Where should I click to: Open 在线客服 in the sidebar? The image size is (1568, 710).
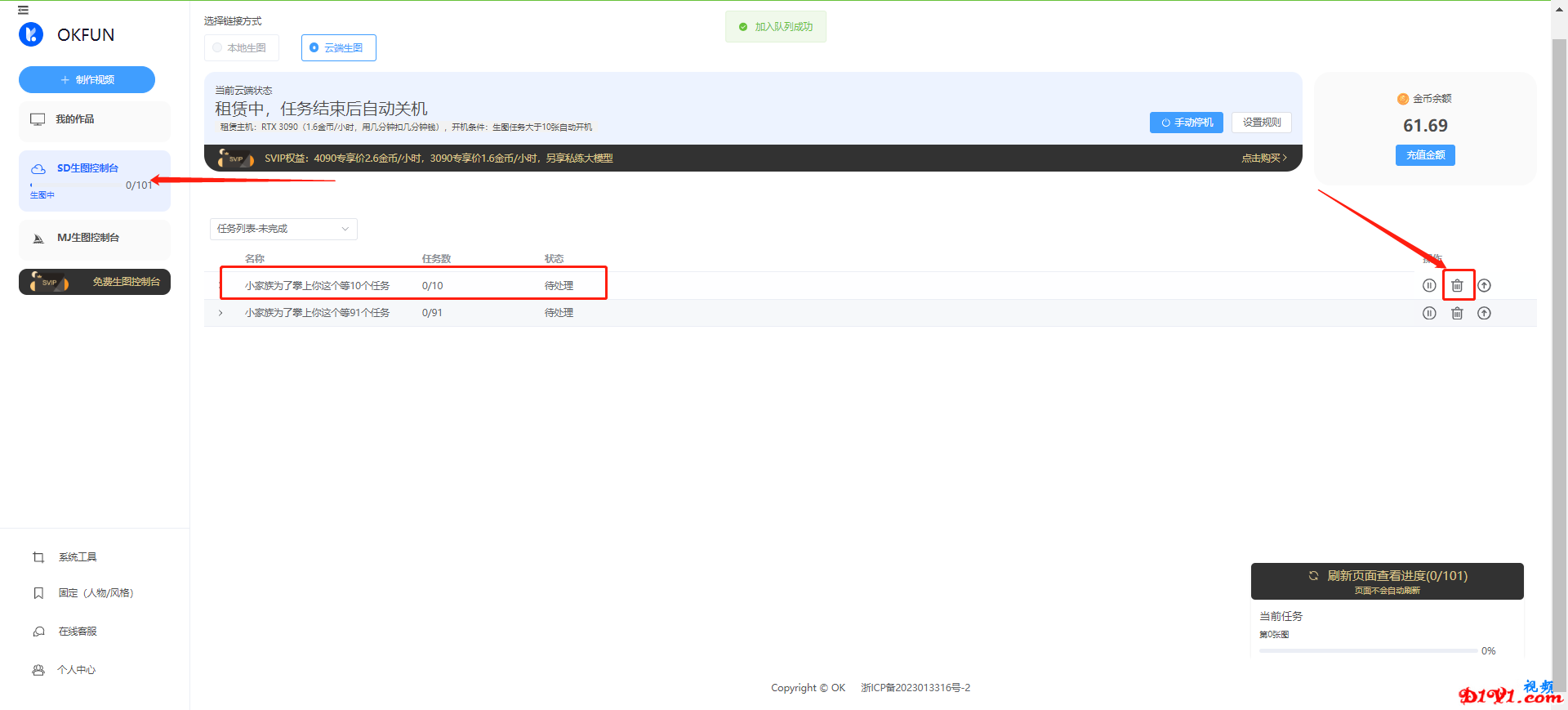point(78,632)
